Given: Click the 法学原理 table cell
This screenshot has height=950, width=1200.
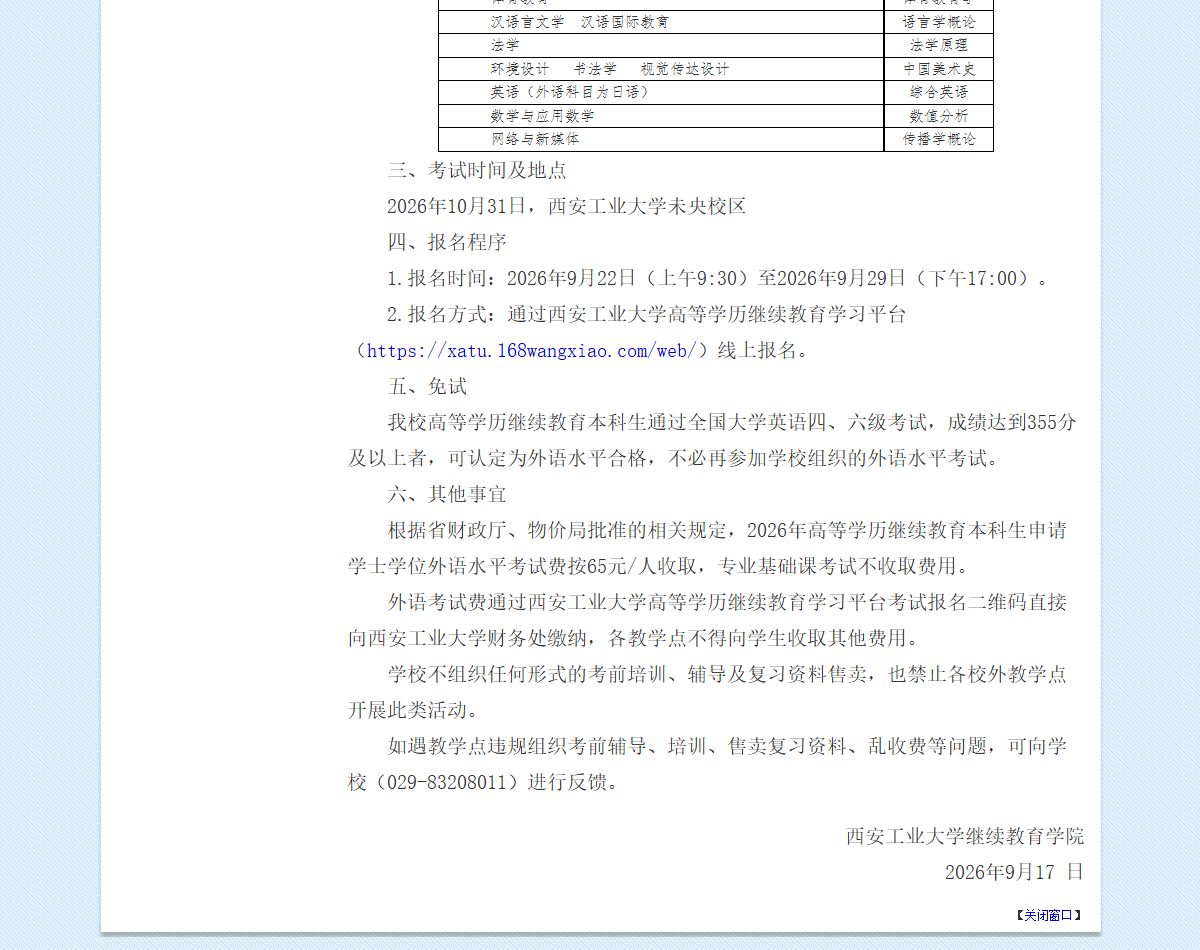Looking at the screenshot, I should (x=939, y=45).
